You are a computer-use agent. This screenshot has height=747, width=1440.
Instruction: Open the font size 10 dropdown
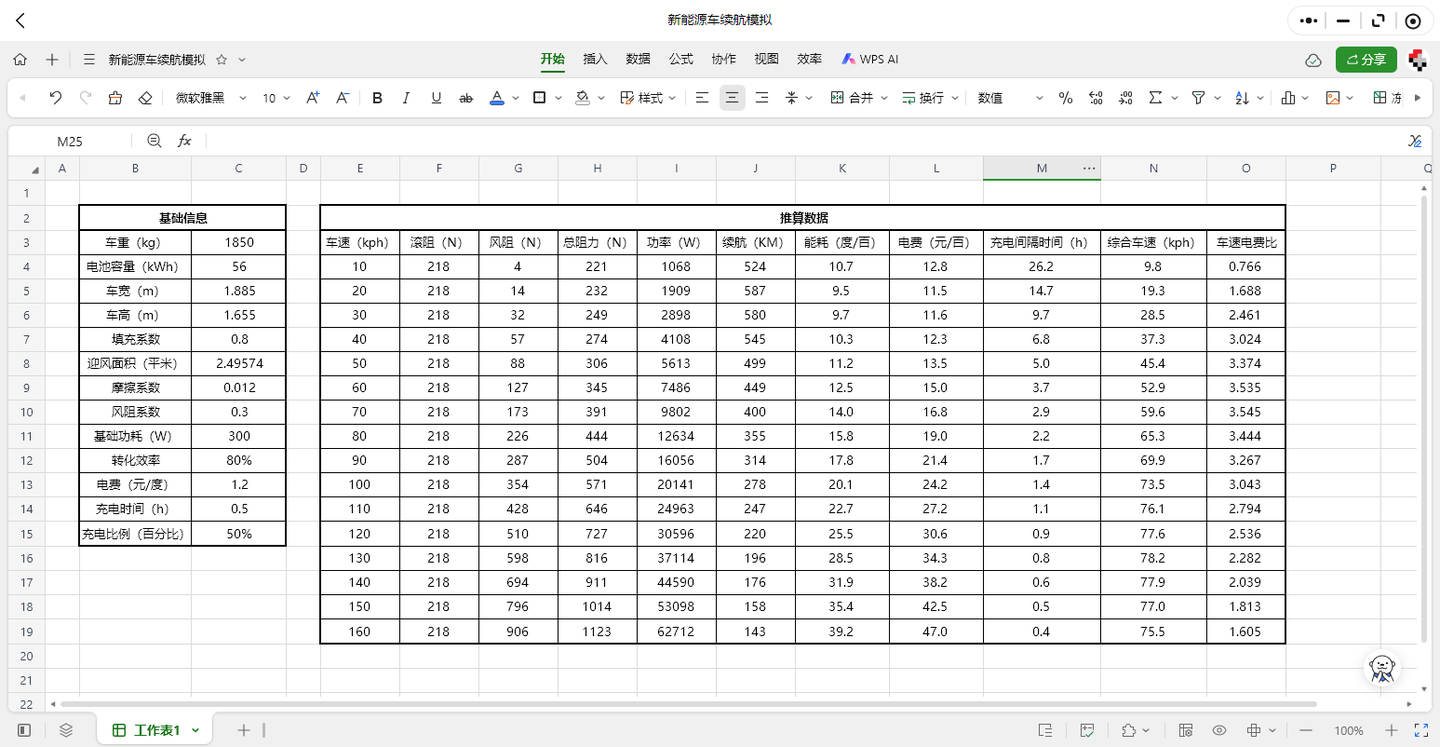276,98
